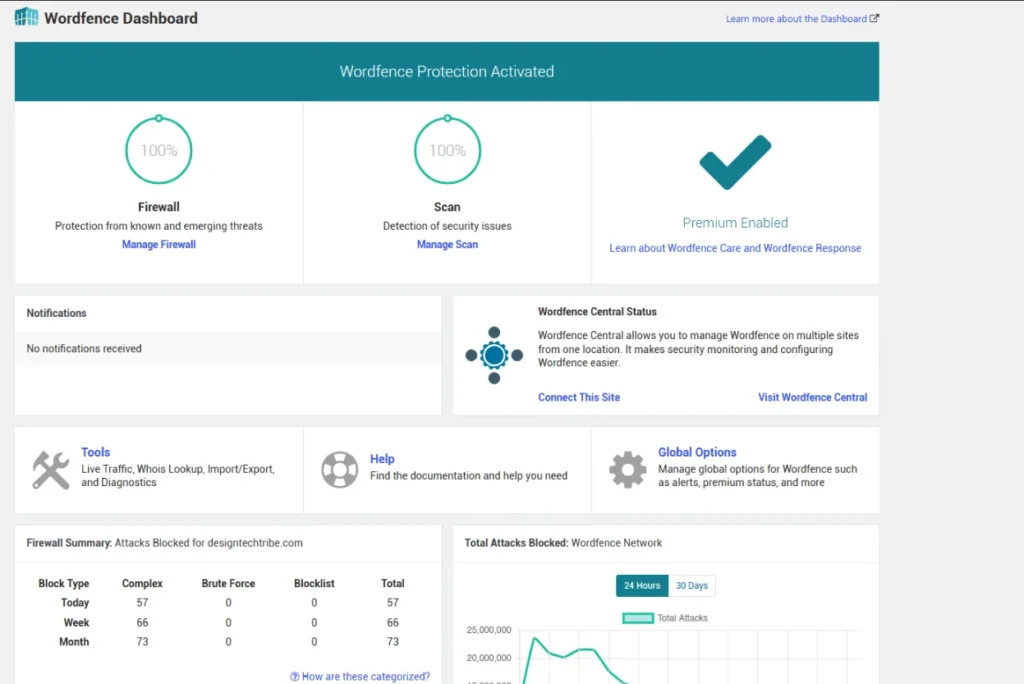Viewport: 1024px width, 684px height.
Task: Click the Wordfence Central status icon
Action: 494,355
